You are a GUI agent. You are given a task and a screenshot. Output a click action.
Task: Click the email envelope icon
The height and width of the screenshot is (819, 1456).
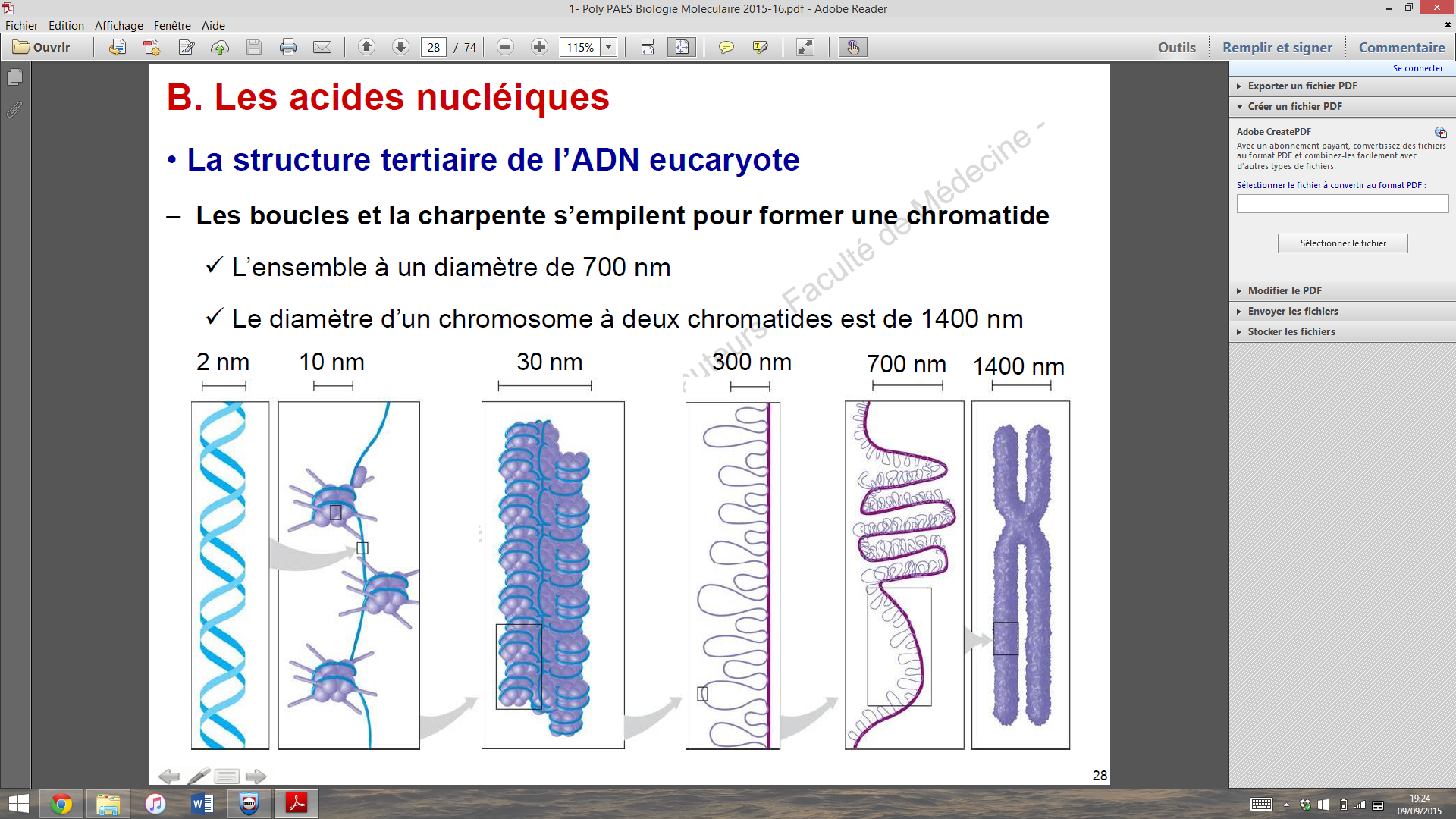tap(322, 47)
